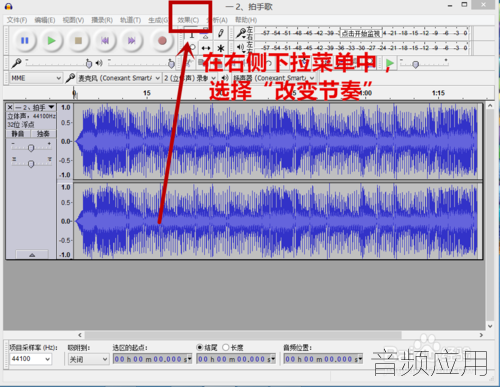Viewport: 500px width, 387px height.
Task: Click the timeline ruler at 15 seconds
Action: 147,93
